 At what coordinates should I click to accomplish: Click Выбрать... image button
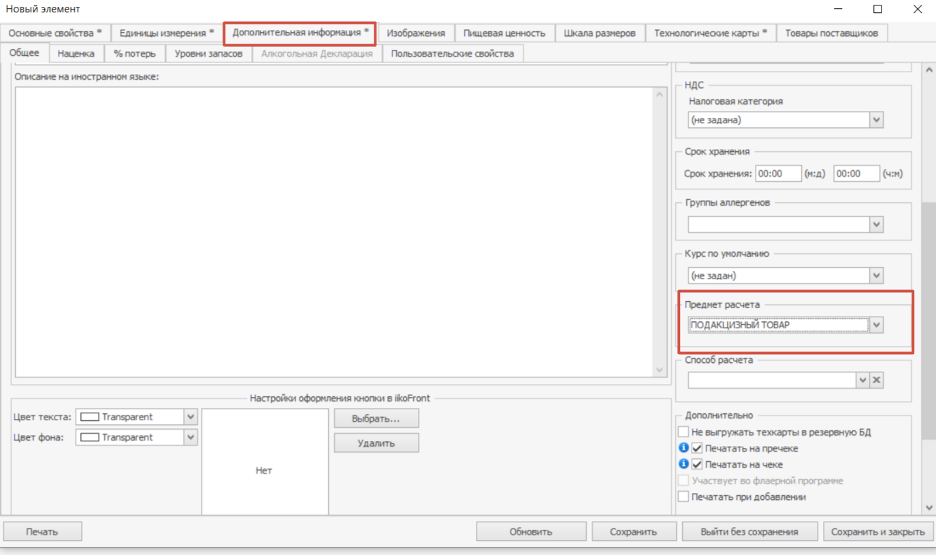[376, 418]
